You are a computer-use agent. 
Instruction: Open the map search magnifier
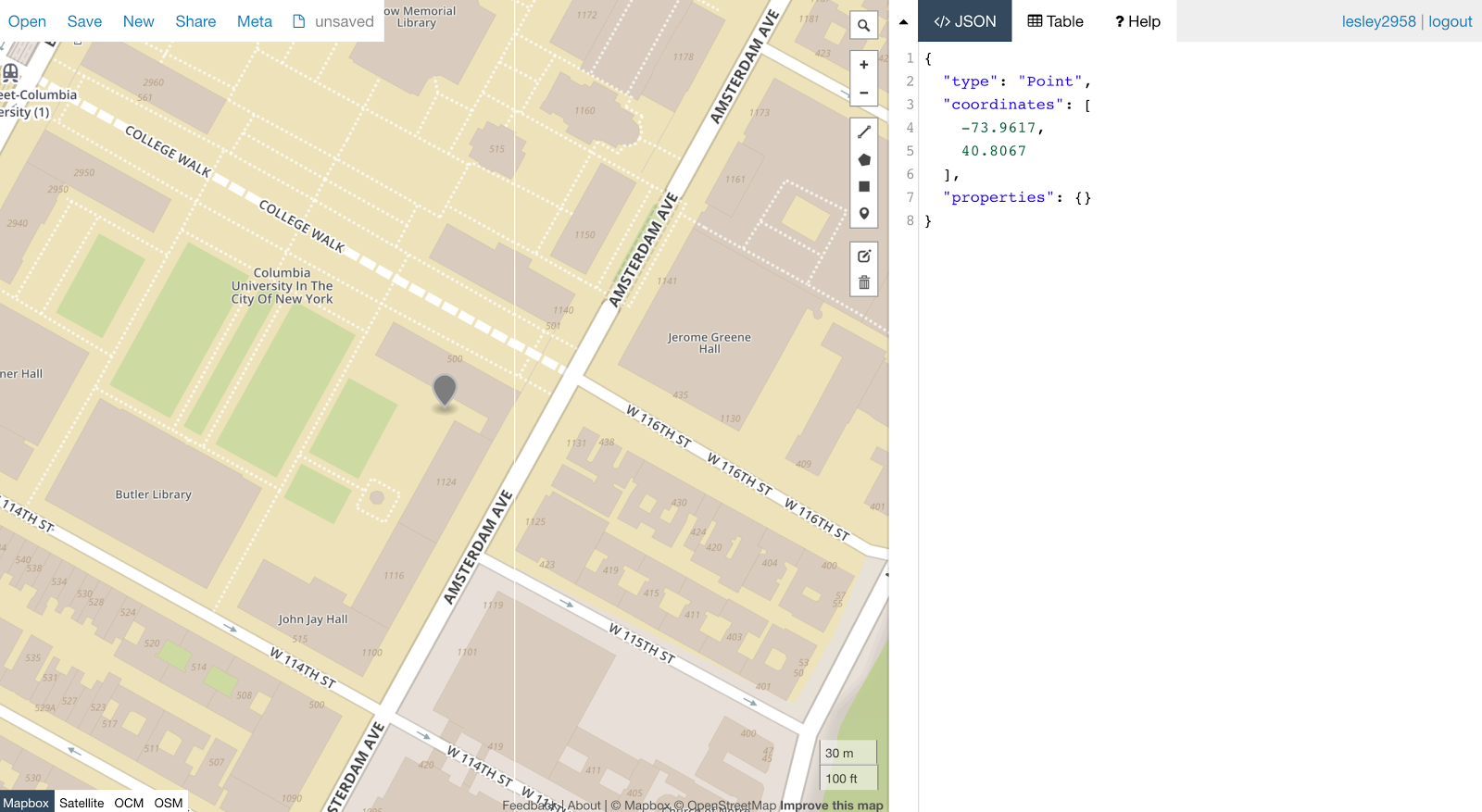[863, 26]
